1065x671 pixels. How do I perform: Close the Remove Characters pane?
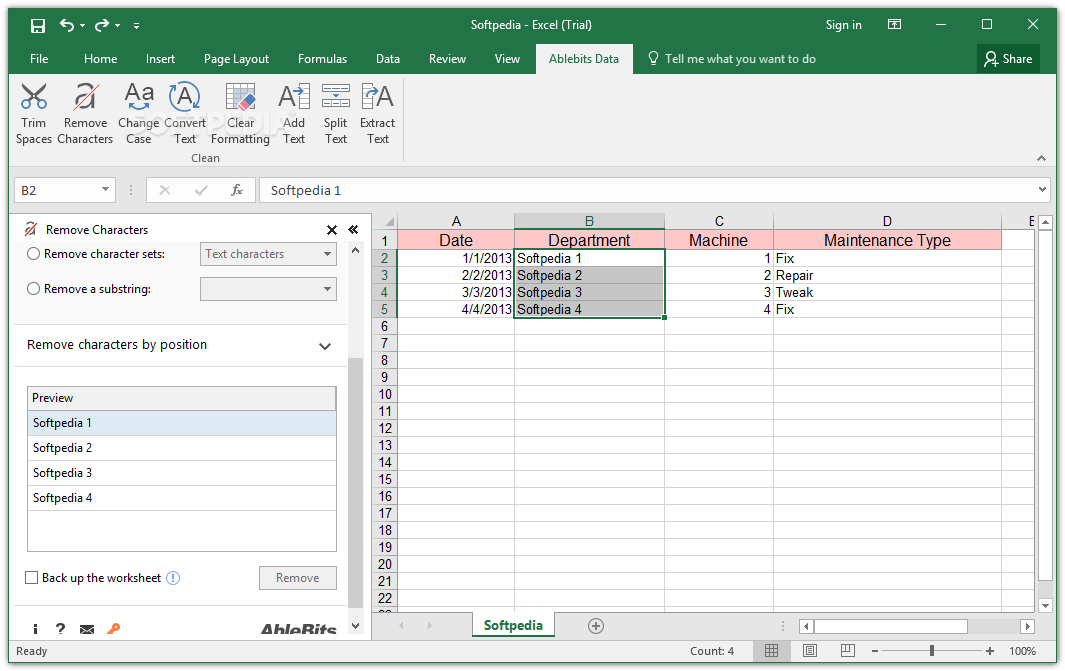(331, 230)
